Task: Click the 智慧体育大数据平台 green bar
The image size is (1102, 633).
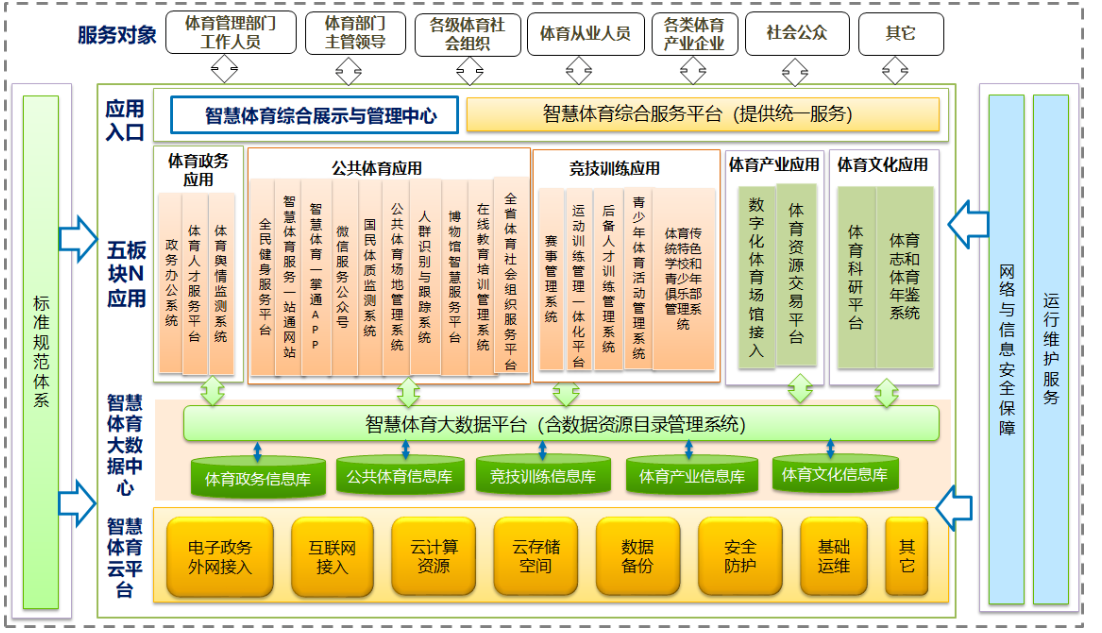Action: pos(560,424)
